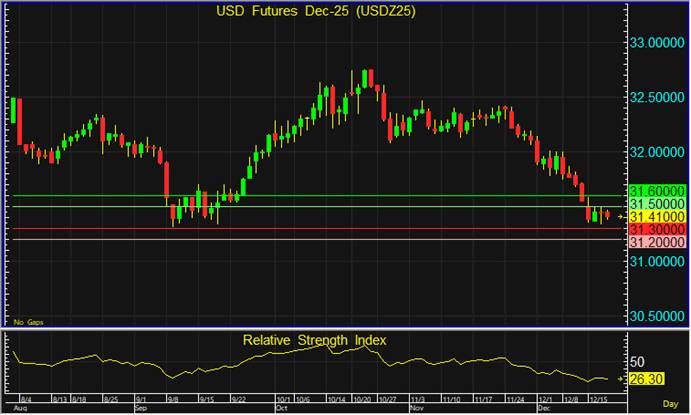Viewport: 691px width, 415px height.
Task: Click the Sep month label on time axis
Action: click(140, 409)
